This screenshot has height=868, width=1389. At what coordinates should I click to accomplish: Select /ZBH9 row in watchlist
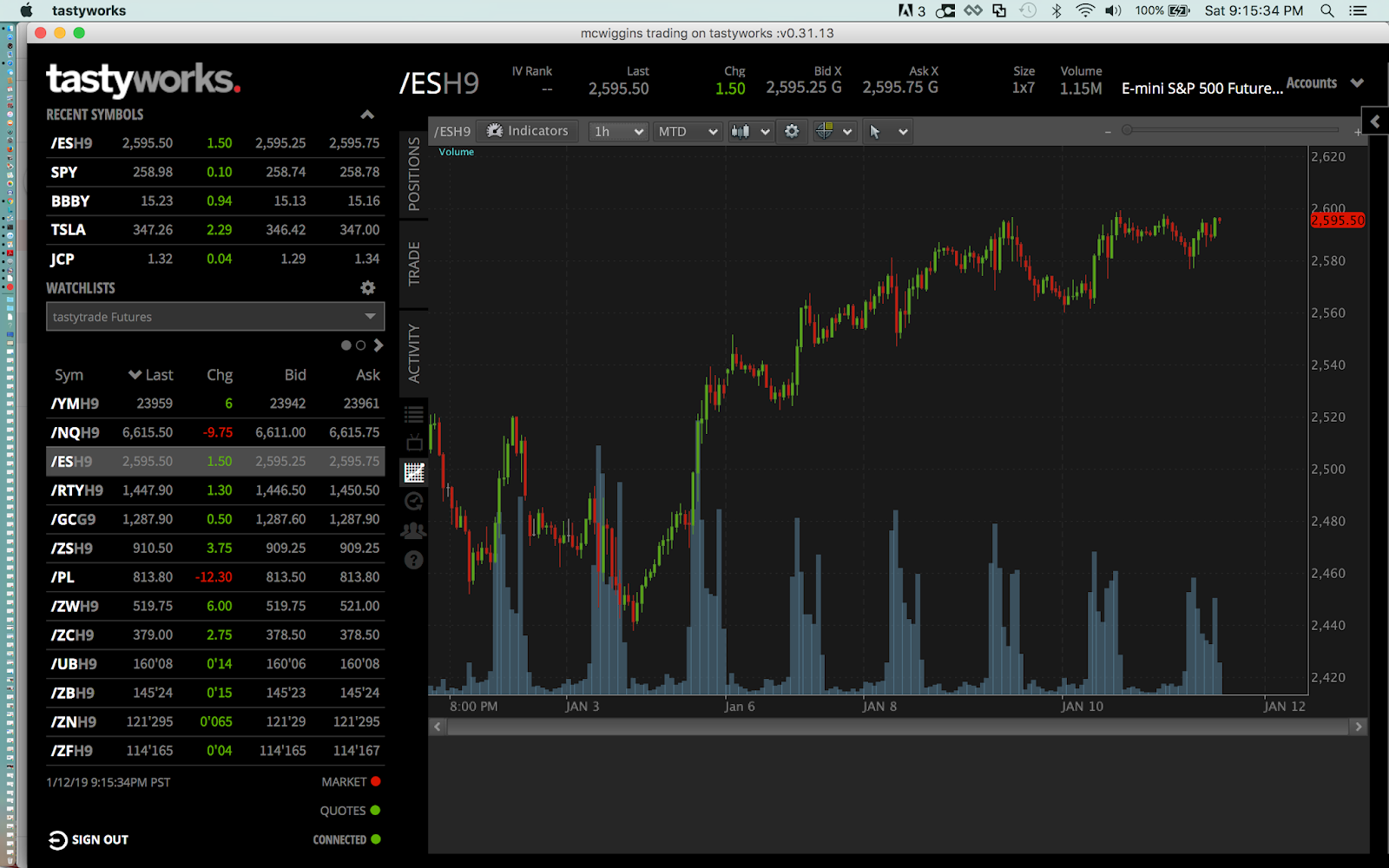tap(215, 693)
